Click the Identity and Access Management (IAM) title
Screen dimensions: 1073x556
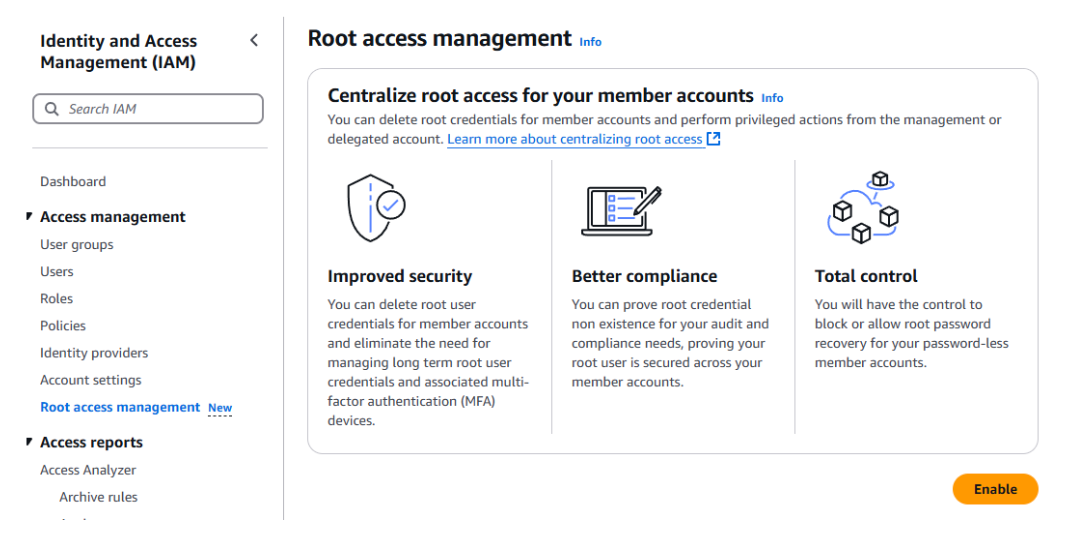click(x=118, y=51)
